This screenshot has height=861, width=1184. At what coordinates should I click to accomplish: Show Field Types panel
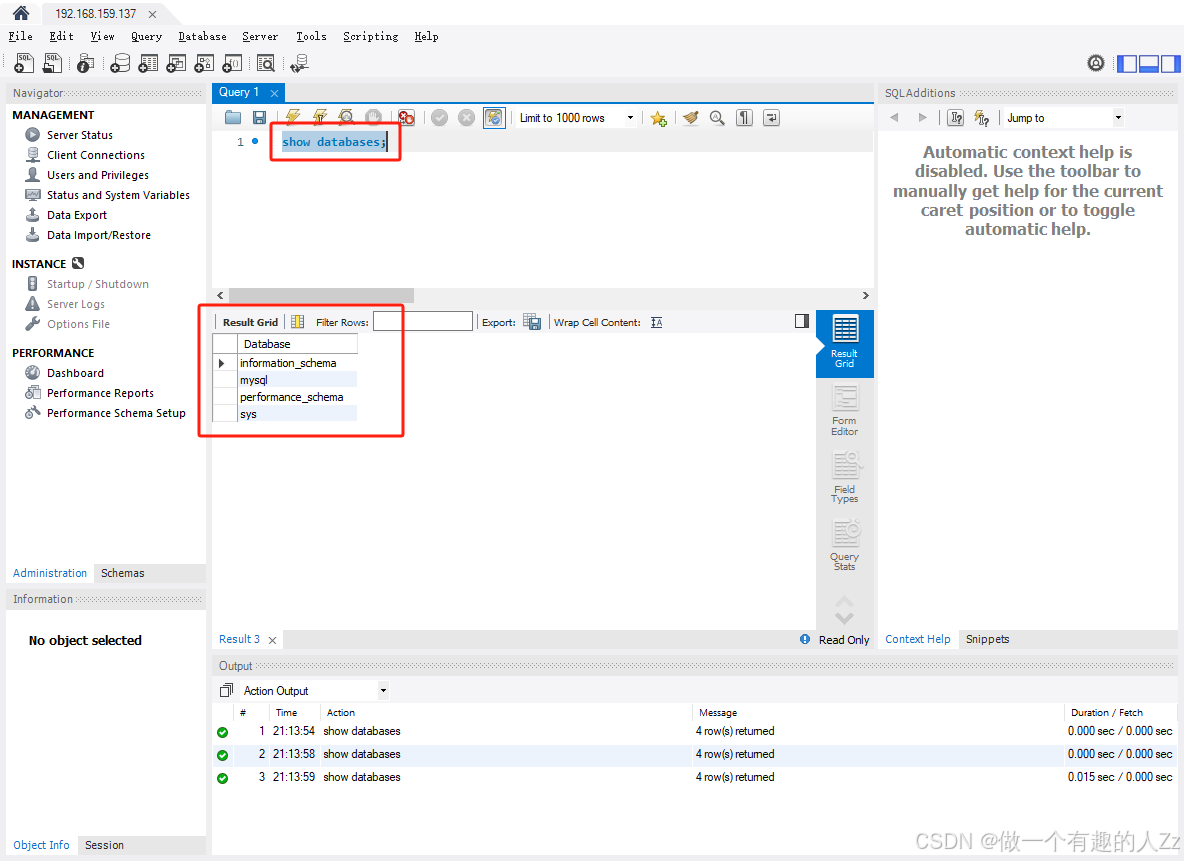point(844,477)
